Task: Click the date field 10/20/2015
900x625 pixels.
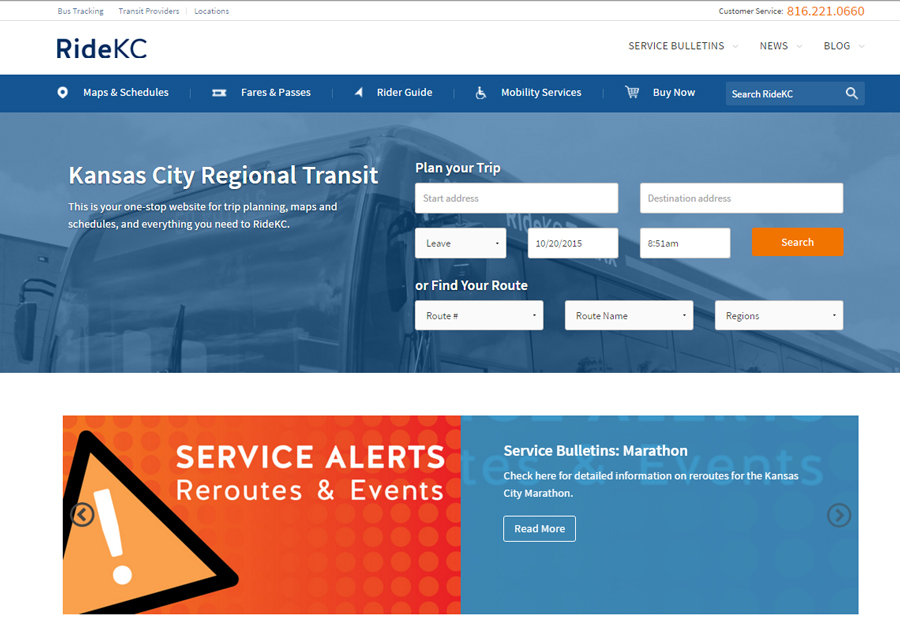Action: click(x=573, y=243)
